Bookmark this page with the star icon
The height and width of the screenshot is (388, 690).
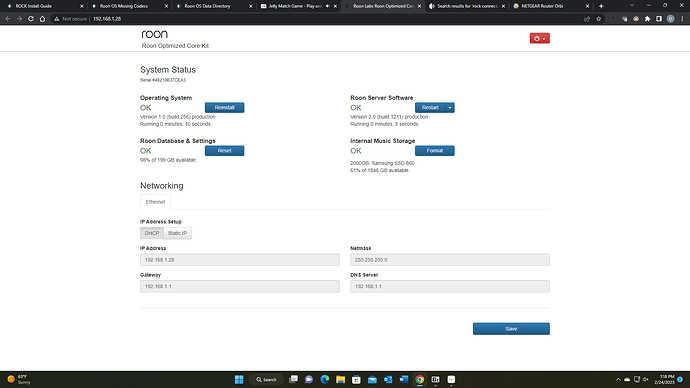[598, 19]
